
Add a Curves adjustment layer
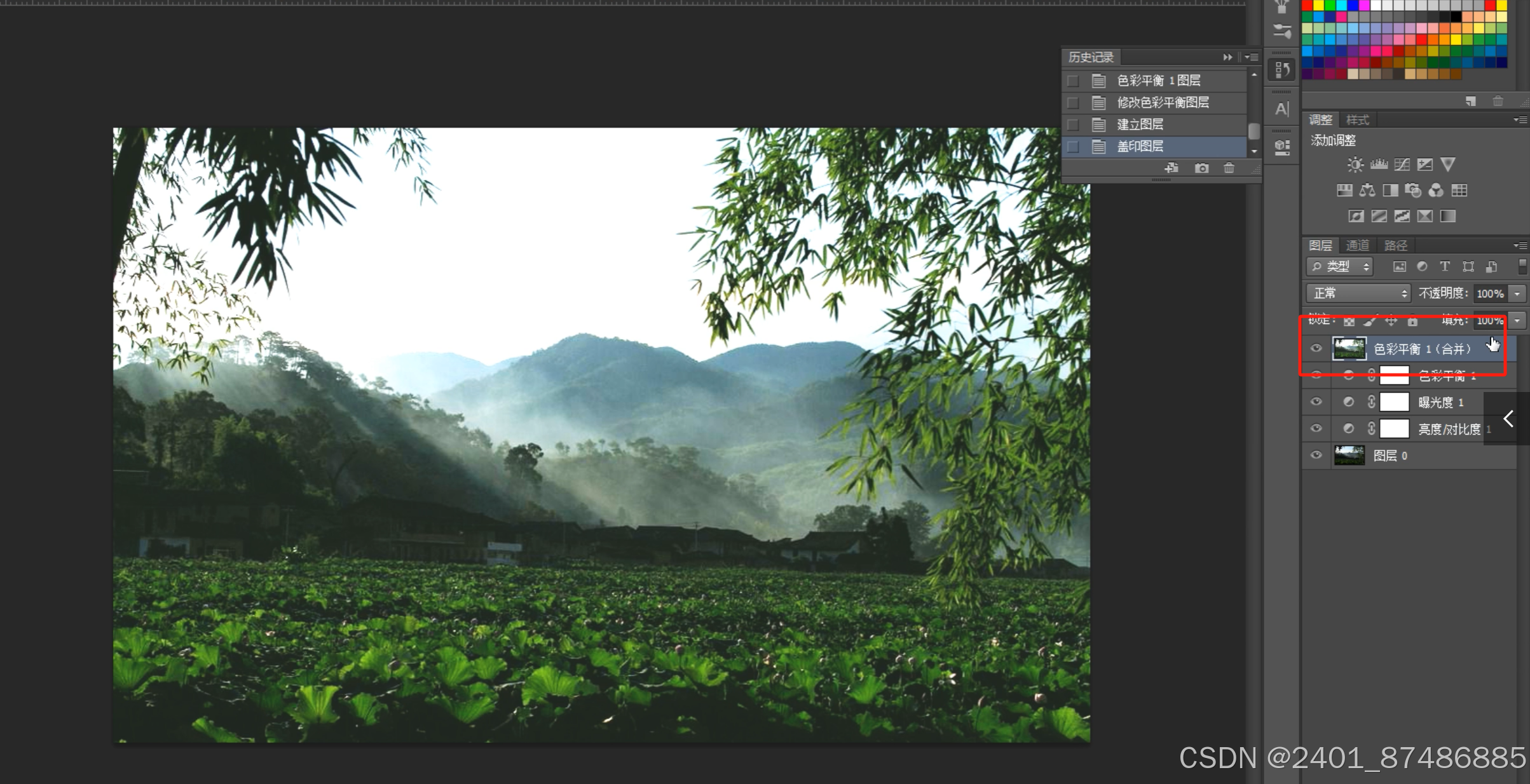[x=1402, y=165]
